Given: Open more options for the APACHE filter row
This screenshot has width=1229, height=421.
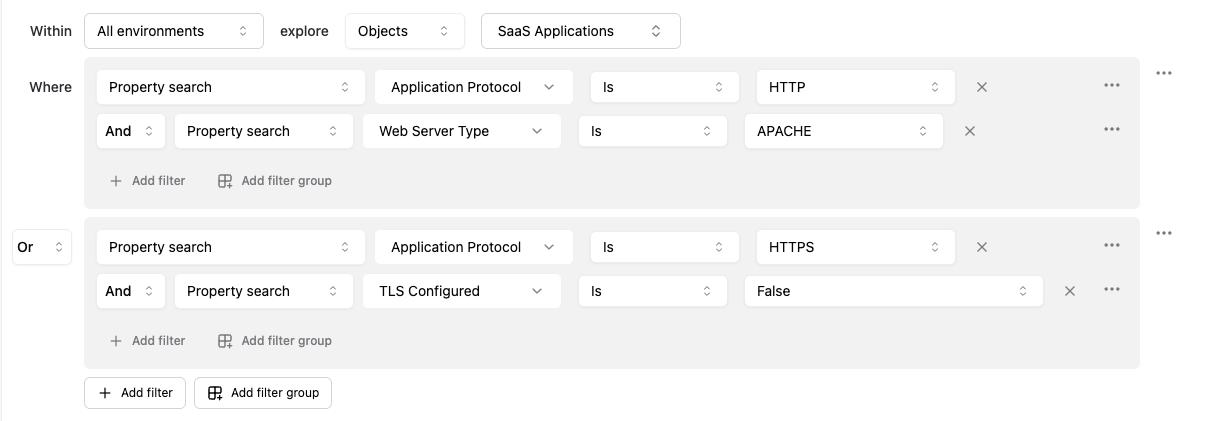Looking at the screenshot, I should [1111, 130].
